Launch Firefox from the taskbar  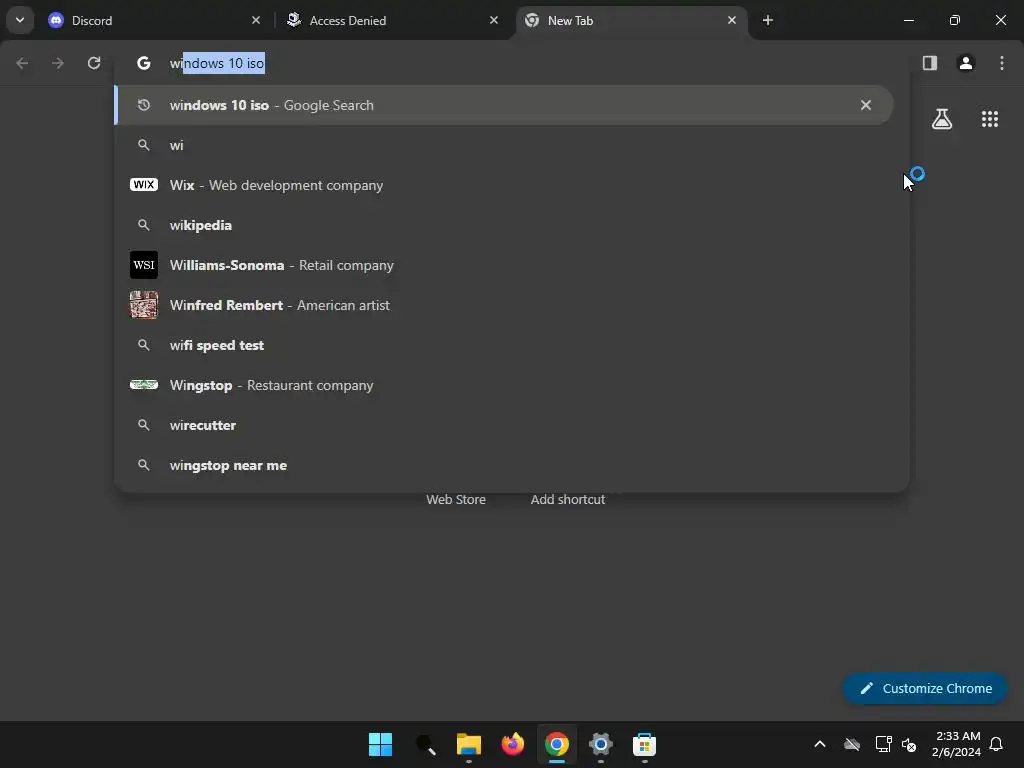click(x=513, y=744)
